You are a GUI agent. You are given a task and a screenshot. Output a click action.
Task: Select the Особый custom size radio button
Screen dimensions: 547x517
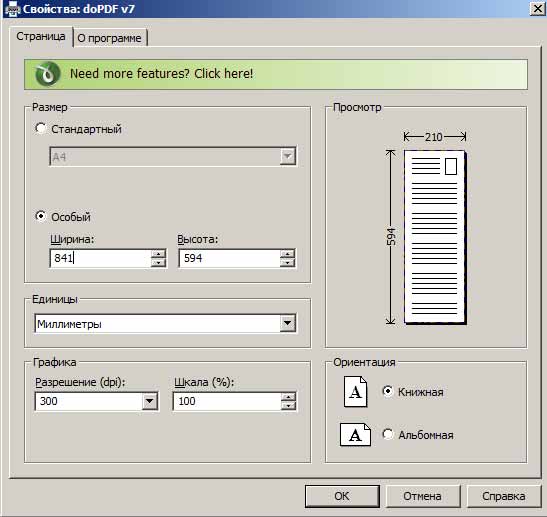pos(40,216)
